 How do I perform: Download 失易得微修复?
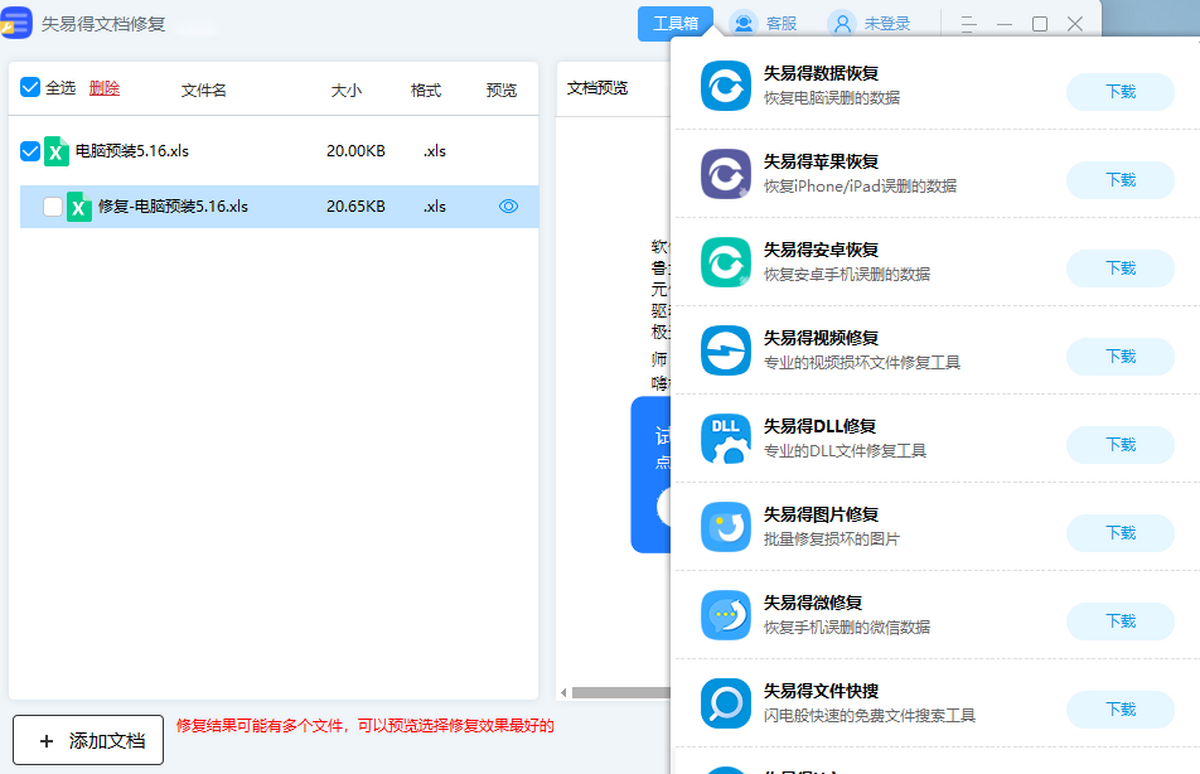[1120, 621]
